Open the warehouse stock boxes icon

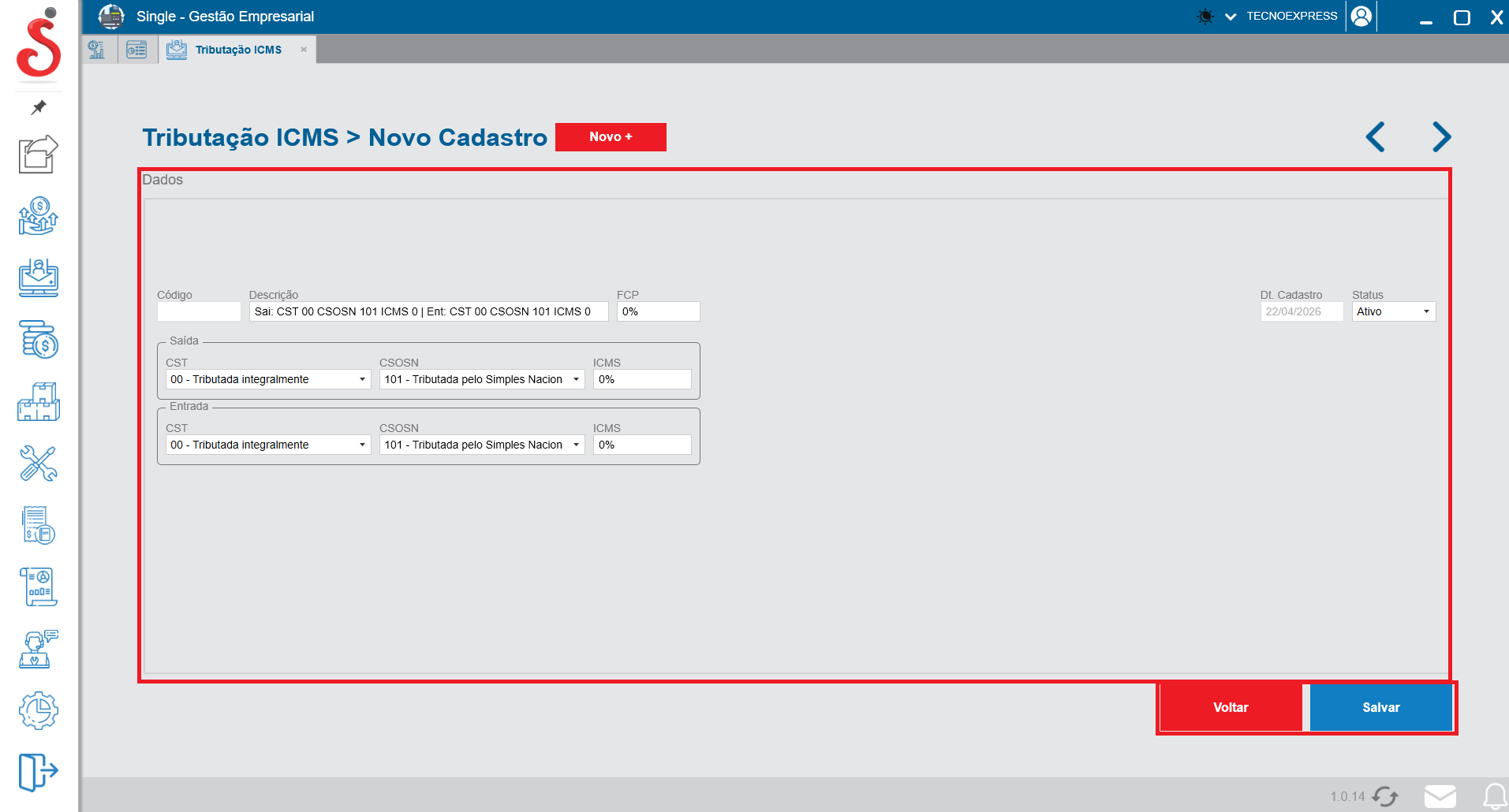click(38, 402)
